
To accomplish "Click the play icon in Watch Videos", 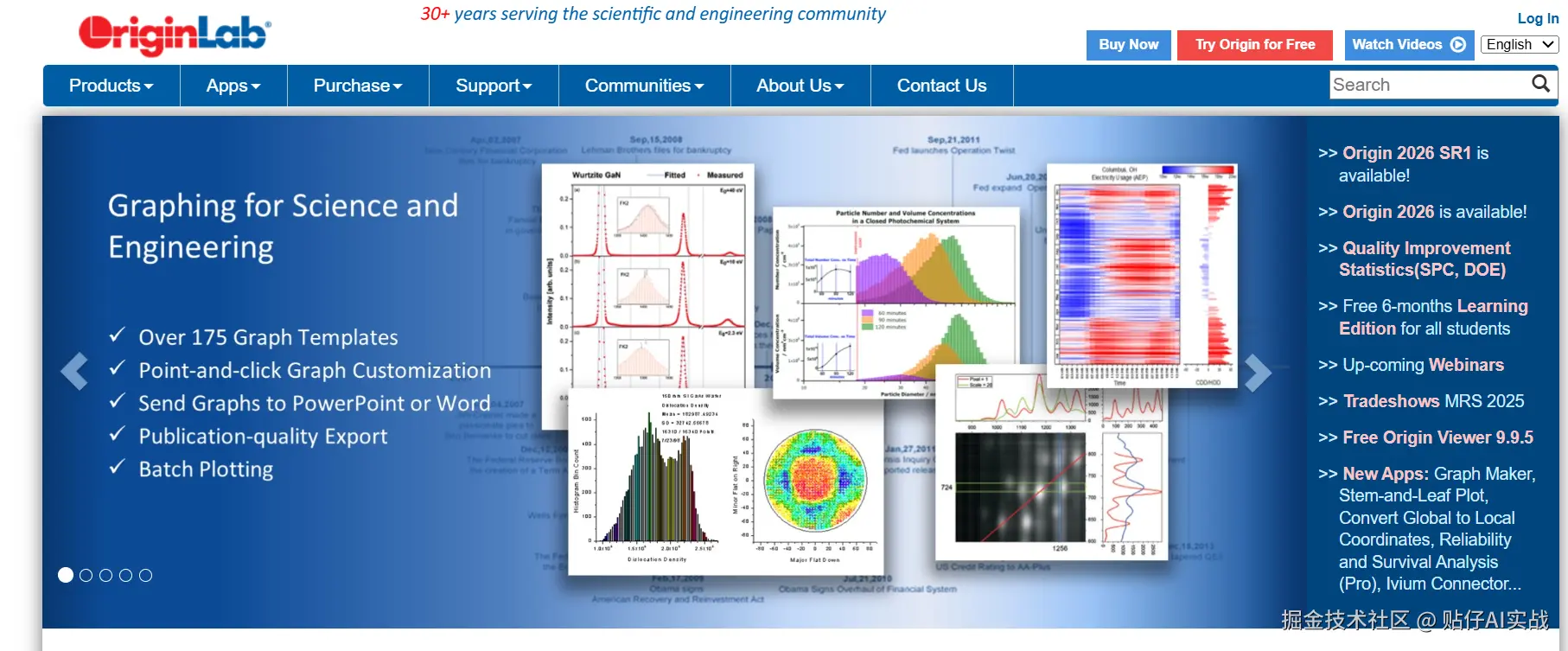I will [x=1458, y=45].
